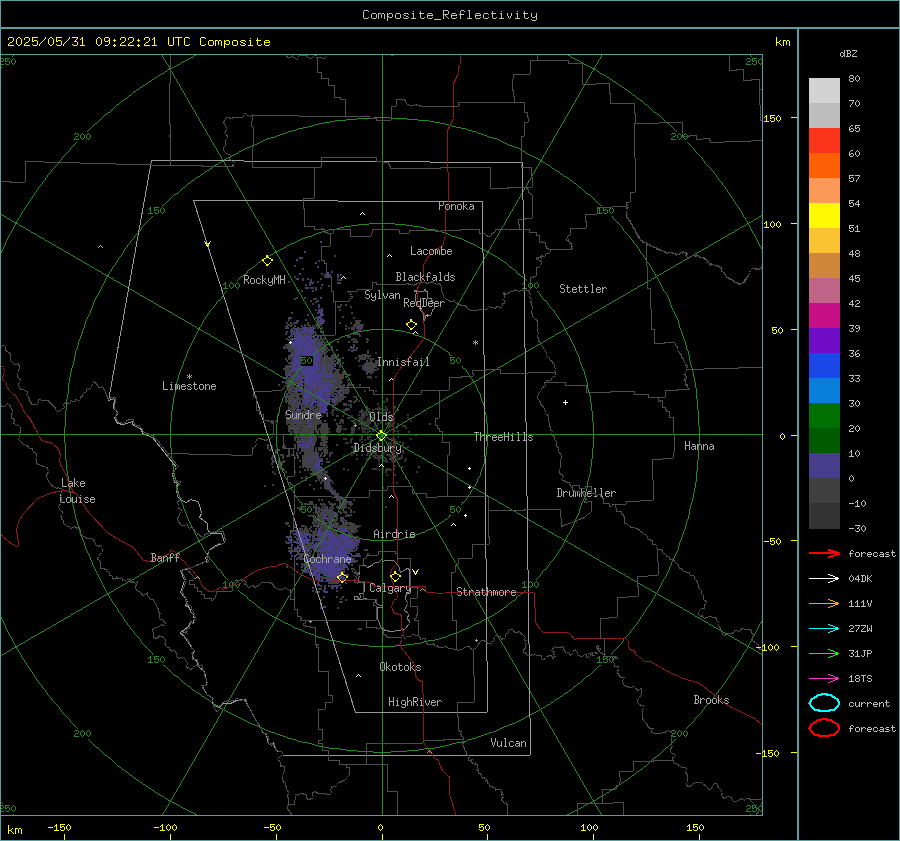
Task: Click the yellow diamond marker below RedDeer
Action: tap(411, 325)
